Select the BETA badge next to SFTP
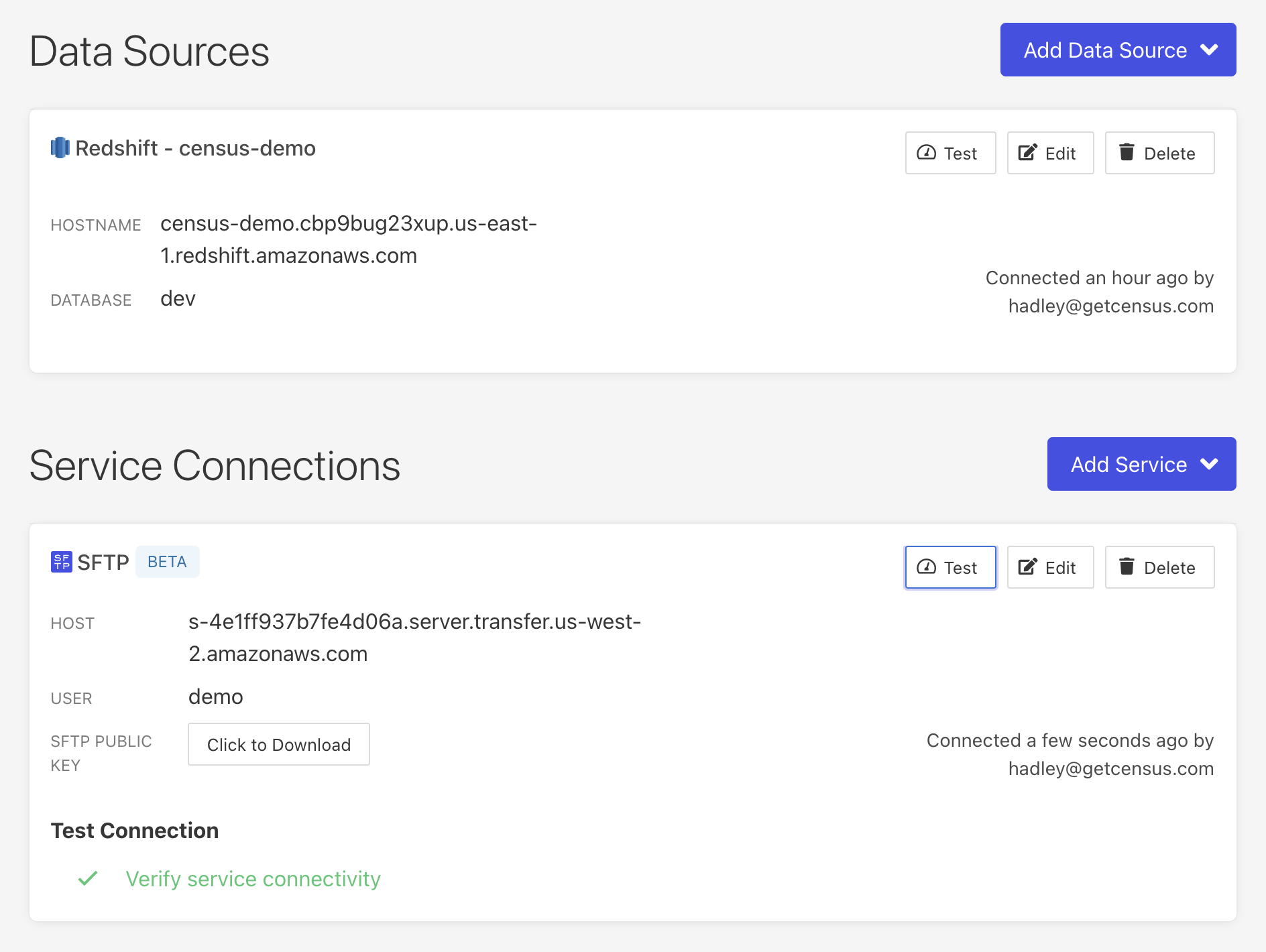1266x952 pixels. 167,562
